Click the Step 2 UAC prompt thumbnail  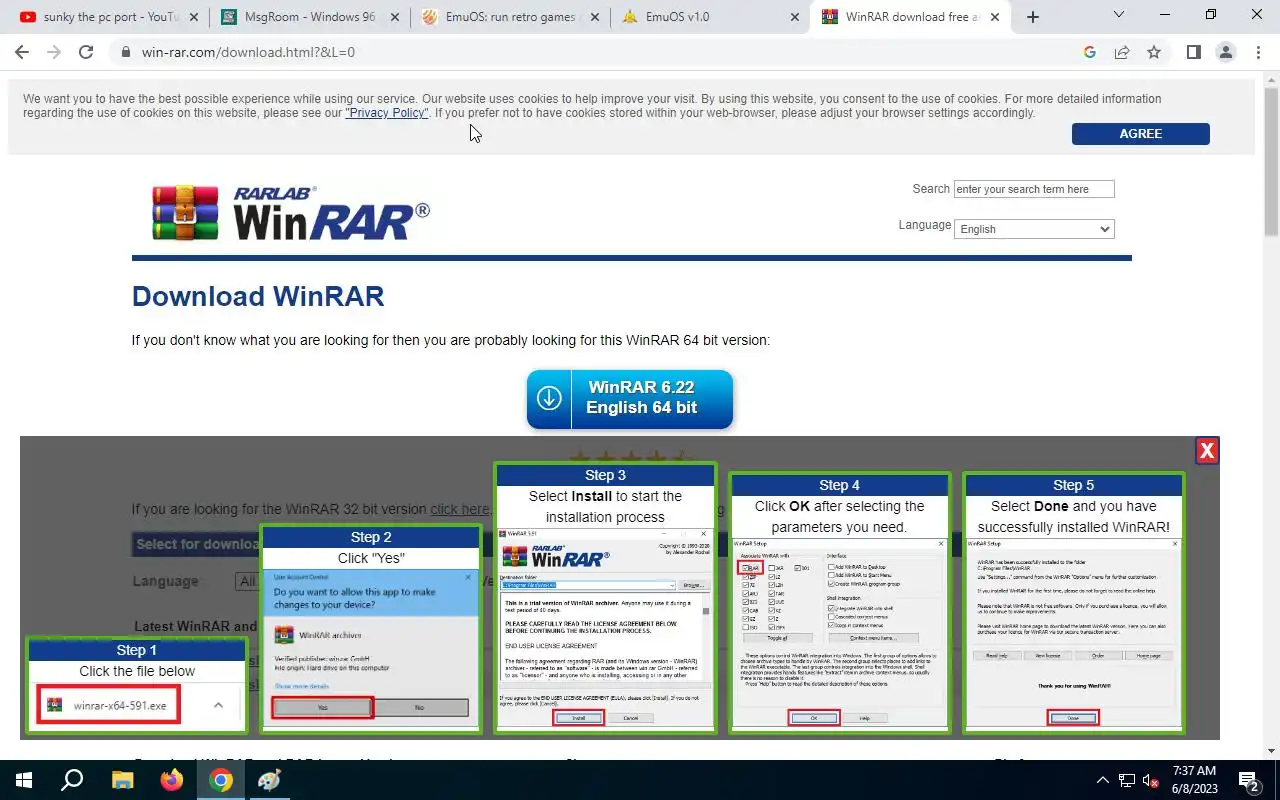[371, 630]
